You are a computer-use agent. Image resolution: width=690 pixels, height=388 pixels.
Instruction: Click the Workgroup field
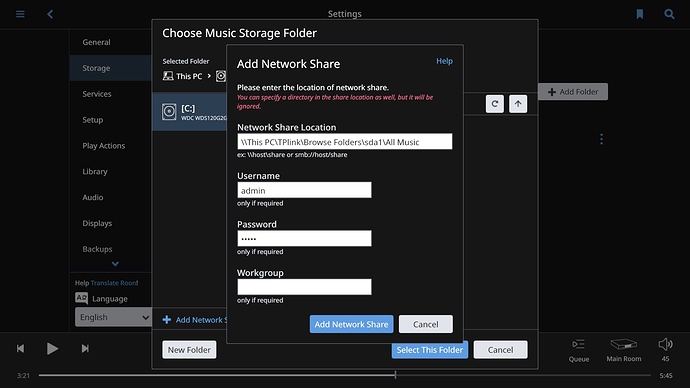tap(304, 287)
